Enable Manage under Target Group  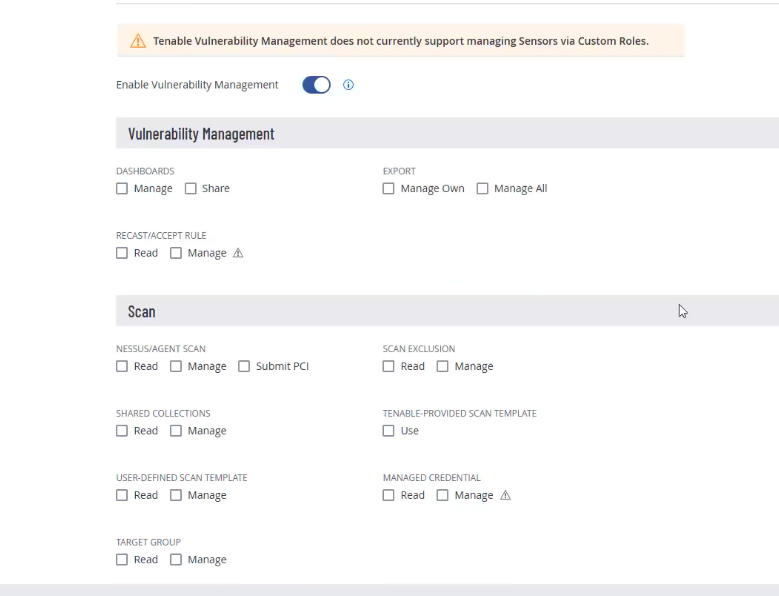pyautogui.click(x=176, y=560)
